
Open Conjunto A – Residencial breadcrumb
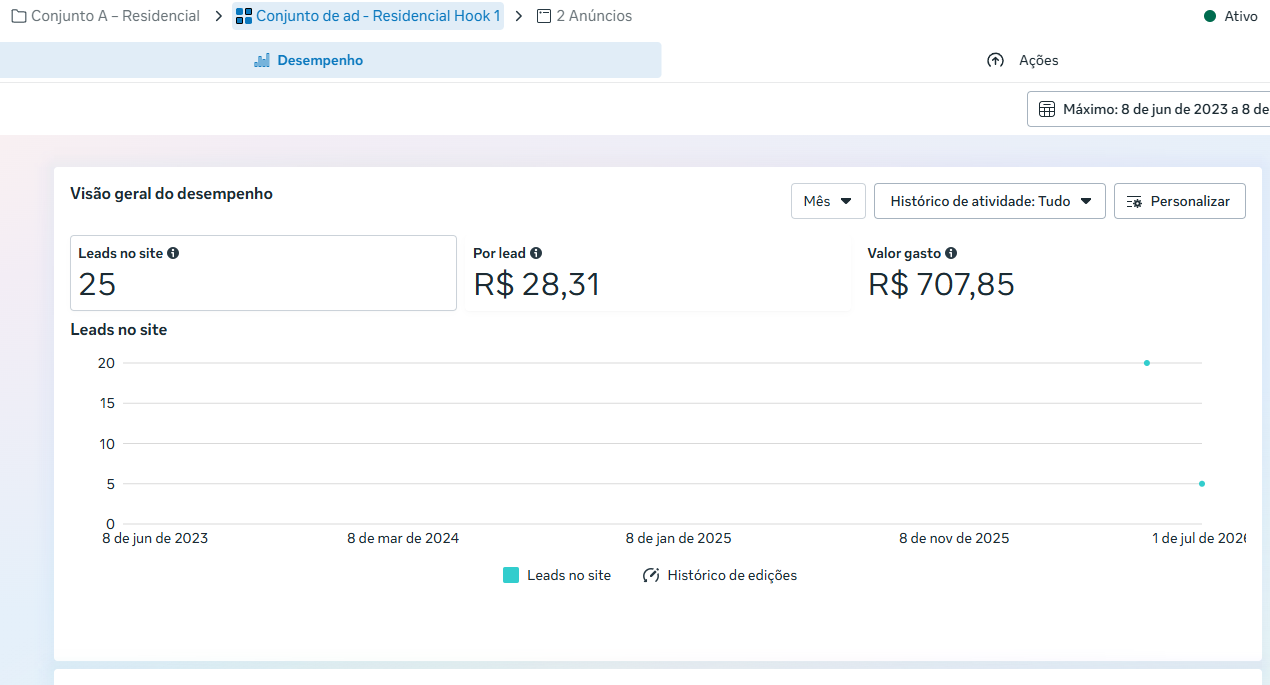115,16
